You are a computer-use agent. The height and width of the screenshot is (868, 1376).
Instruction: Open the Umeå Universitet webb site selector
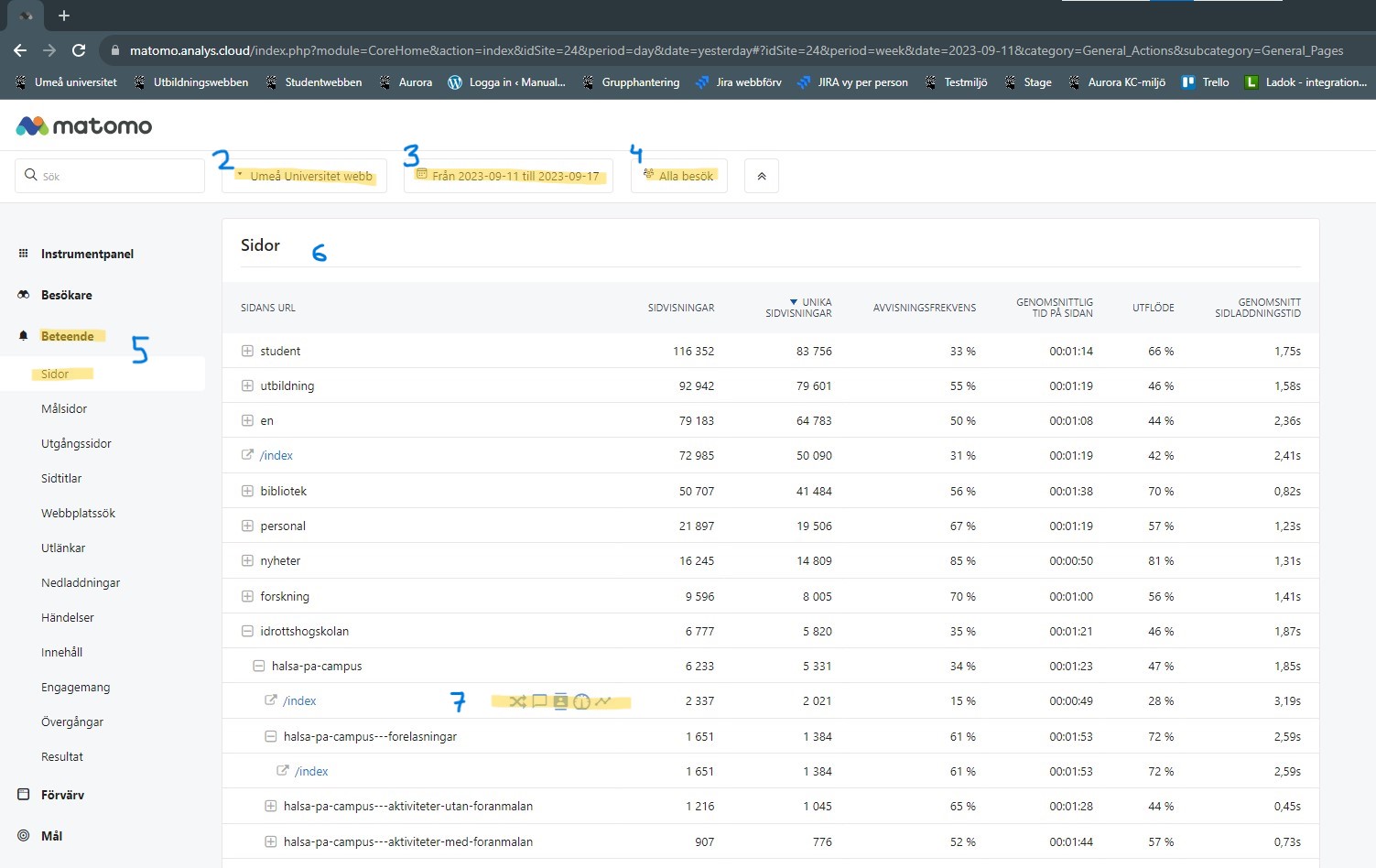pyautogui.click(x=305, y=176)
